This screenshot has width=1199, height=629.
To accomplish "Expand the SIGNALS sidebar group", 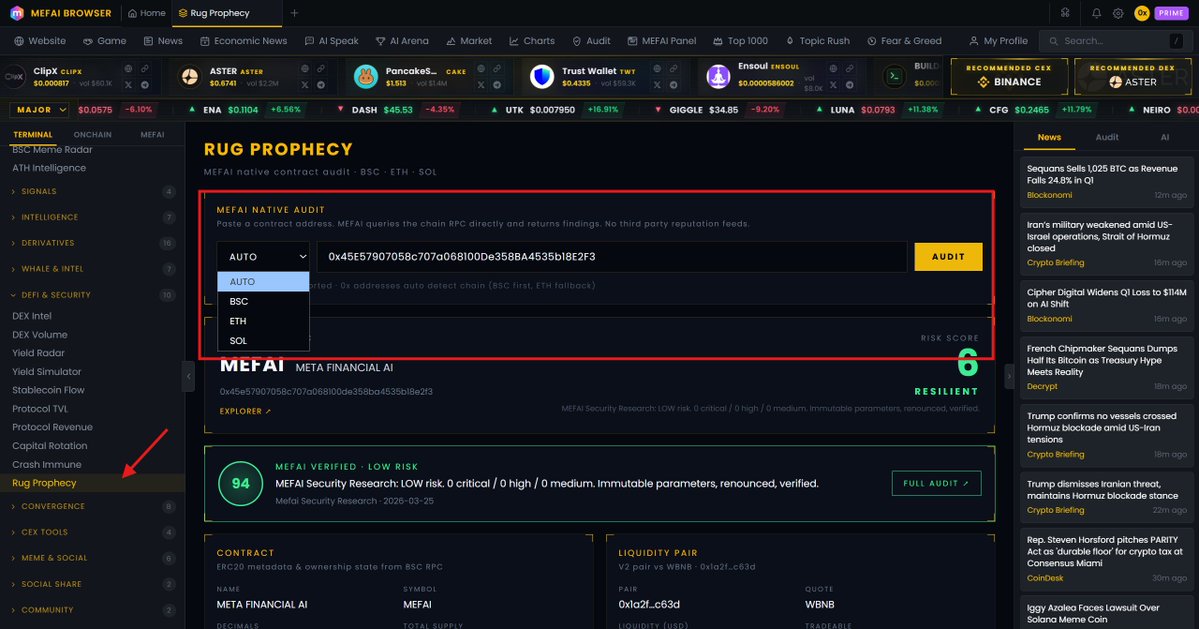I will [x=92, y=191].
